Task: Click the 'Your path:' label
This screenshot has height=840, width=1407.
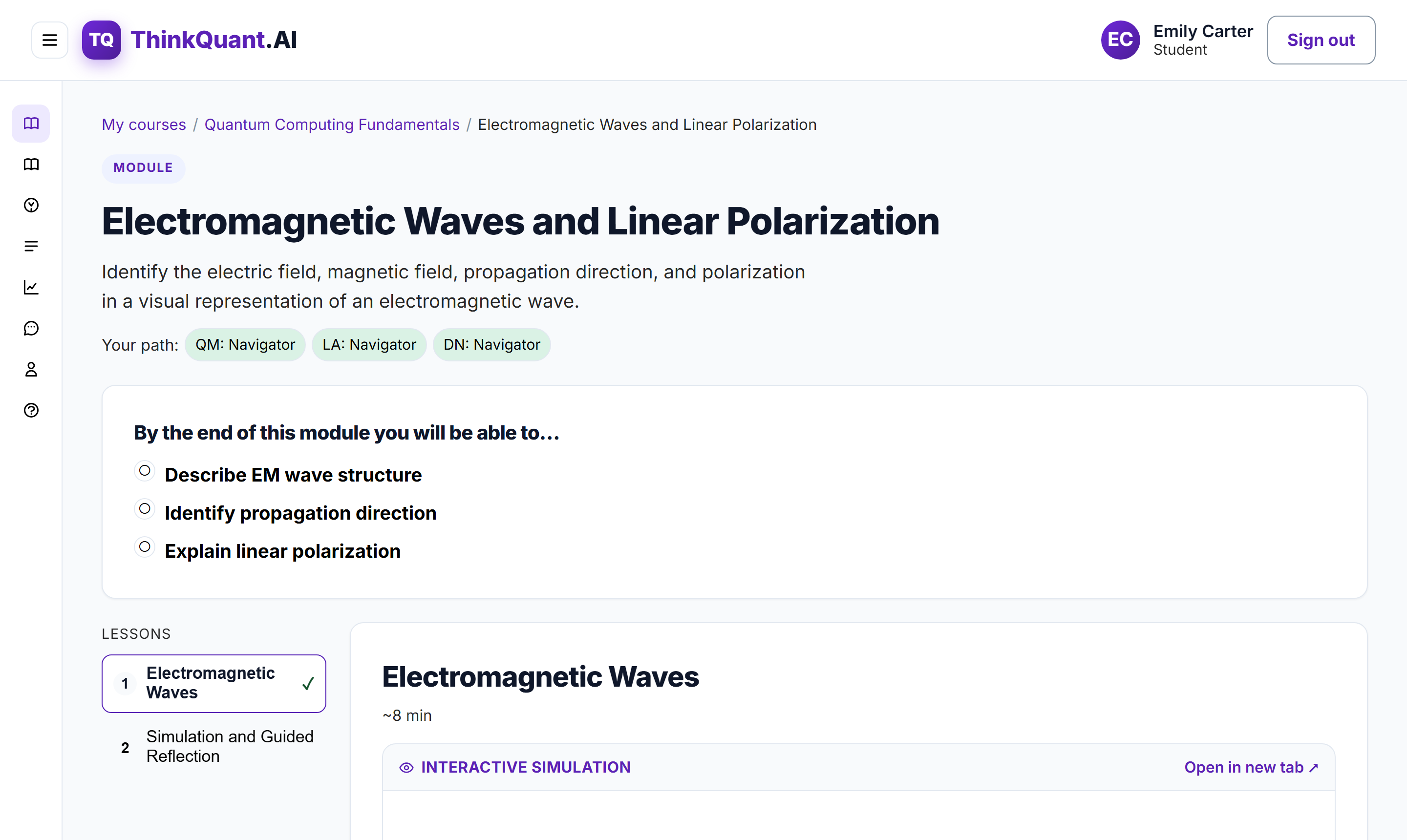Action: coord(140,345)
